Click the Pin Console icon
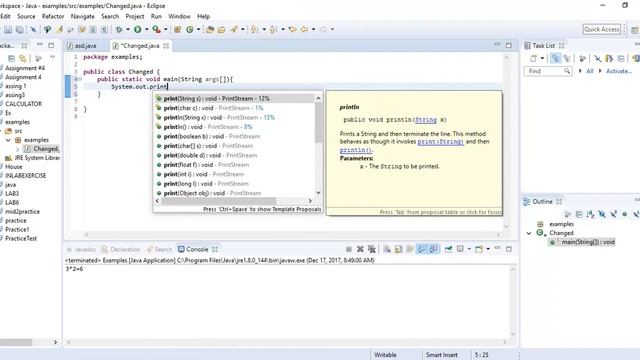Screen dimensions: 640x360 click(448, 249)
